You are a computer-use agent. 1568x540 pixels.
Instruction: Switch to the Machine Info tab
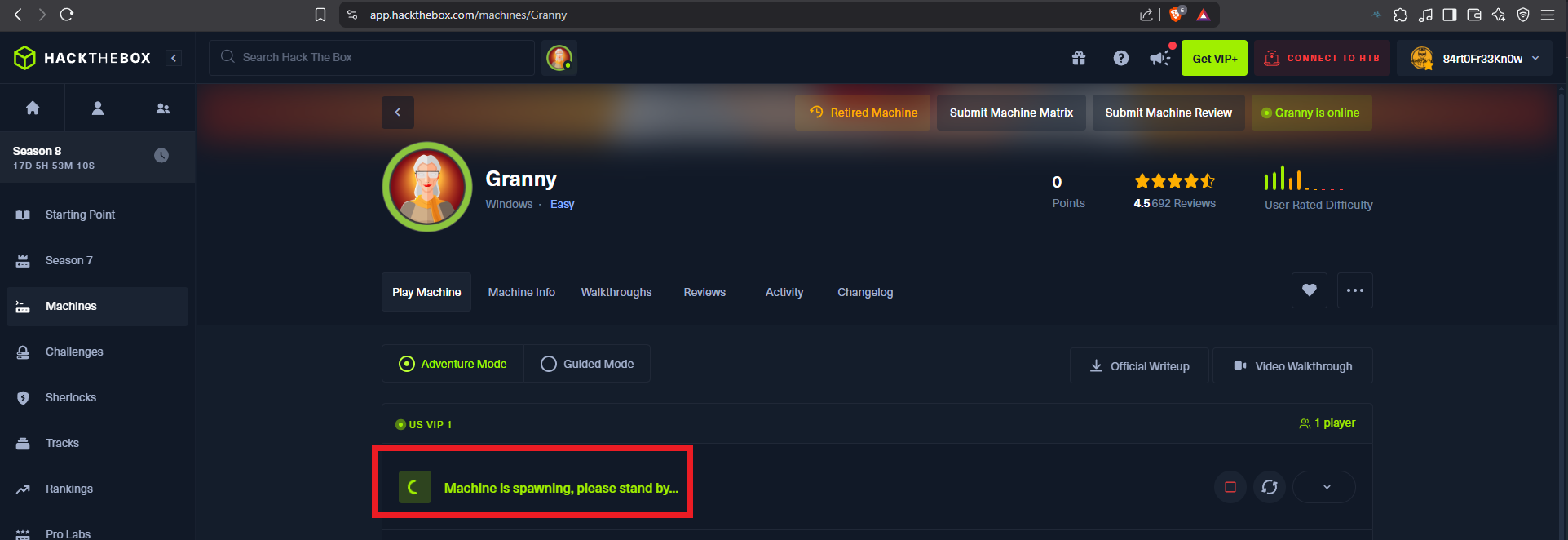(x=522, y=292)
